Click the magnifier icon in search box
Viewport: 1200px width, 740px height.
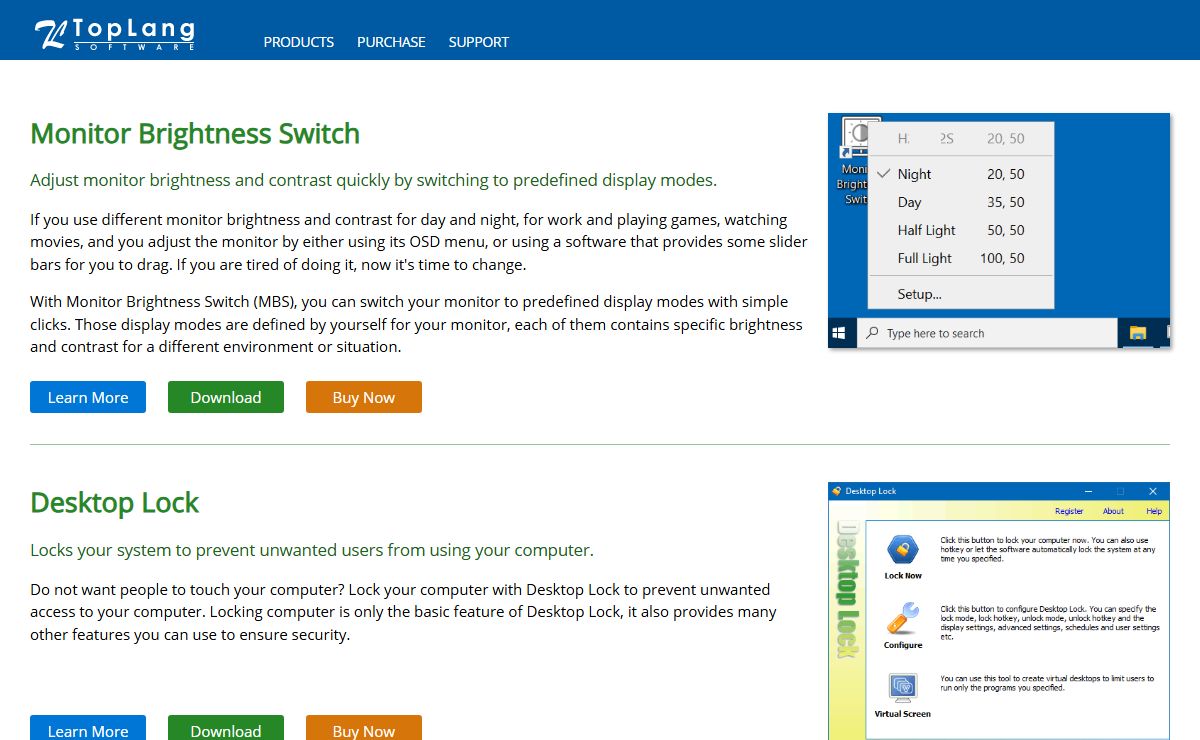point(873,333)
